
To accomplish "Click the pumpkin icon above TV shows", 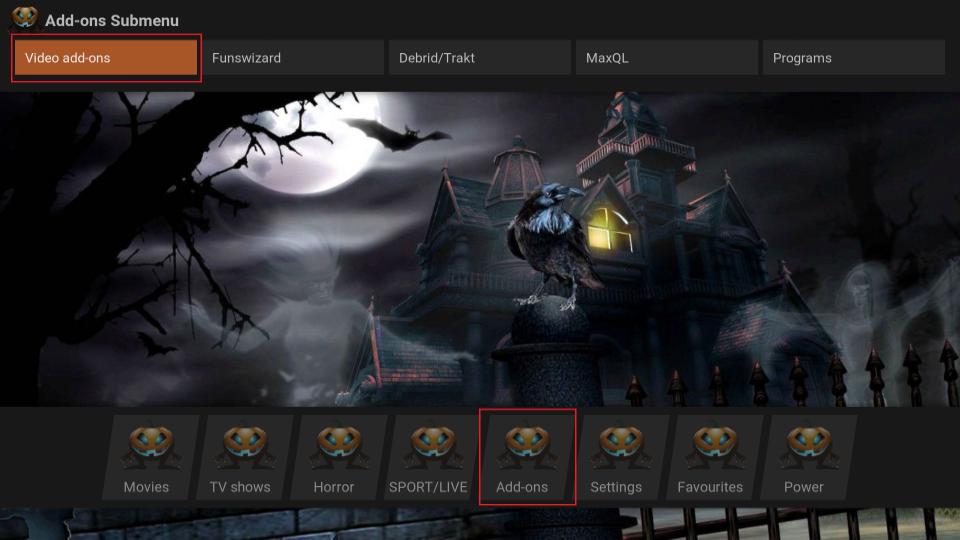I will [x=245, y=446].
